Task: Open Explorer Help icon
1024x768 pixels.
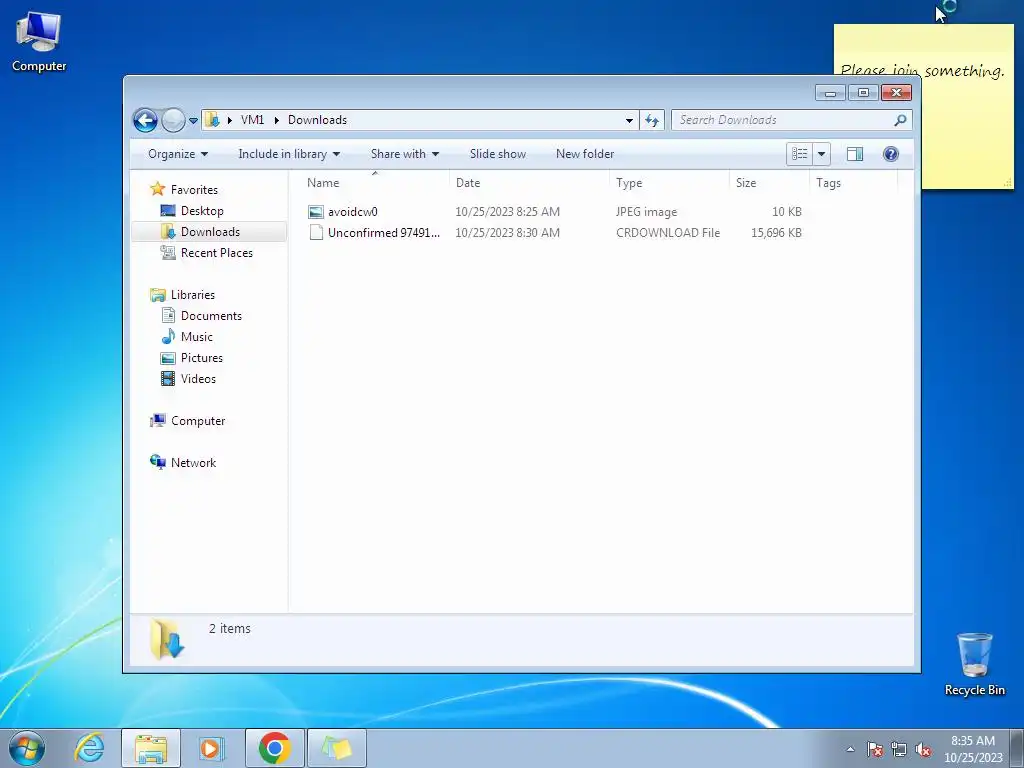Action: 891,154
